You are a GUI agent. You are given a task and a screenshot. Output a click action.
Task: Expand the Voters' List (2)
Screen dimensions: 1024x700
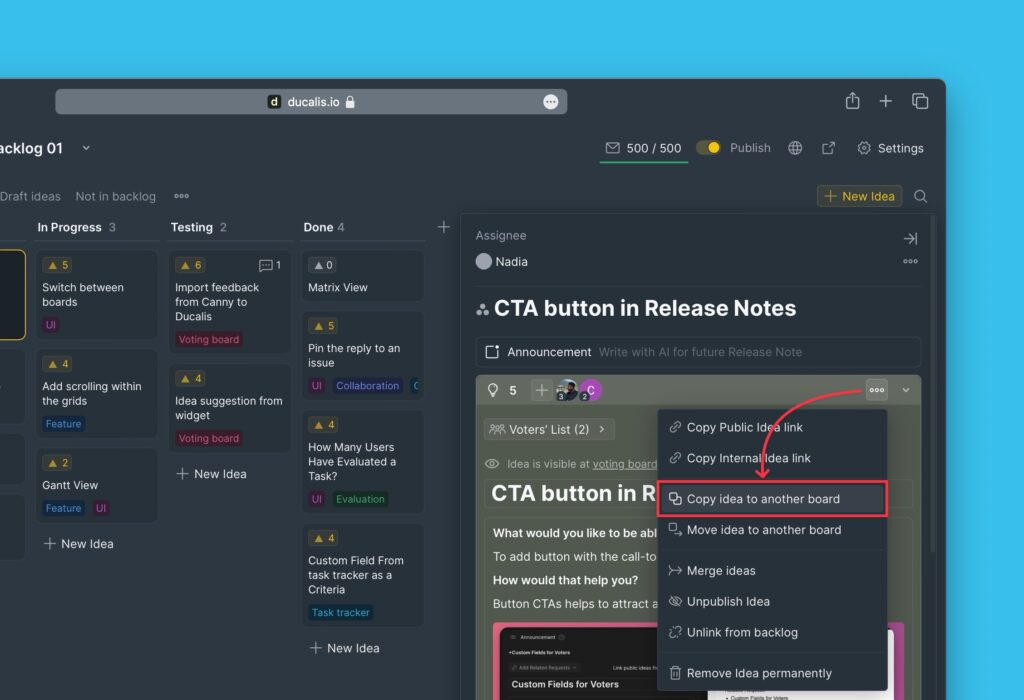(x=549, y=429)
